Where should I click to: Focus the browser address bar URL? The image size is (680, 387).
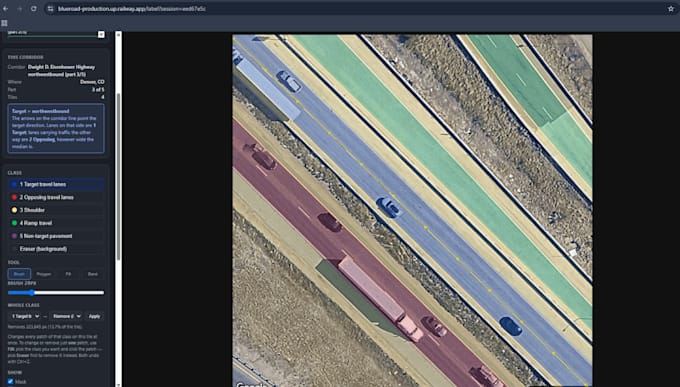(132, 9)
